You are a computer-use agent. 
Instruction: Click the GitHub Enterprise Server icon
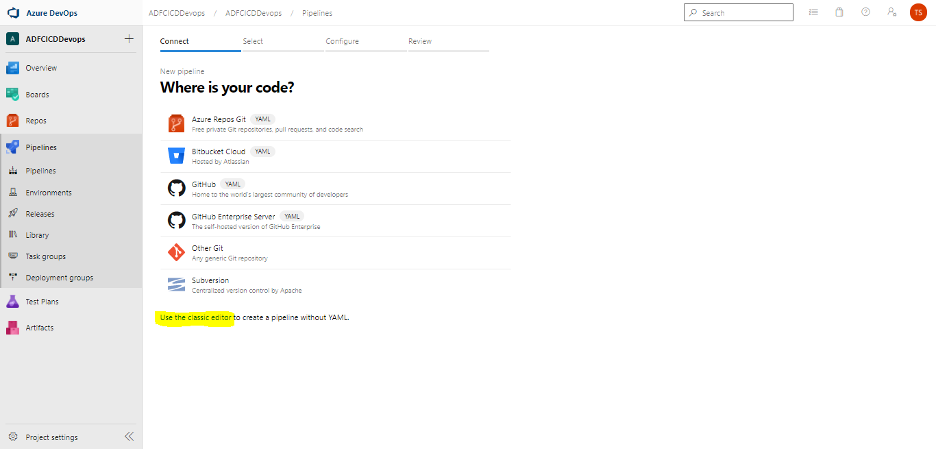177,221
